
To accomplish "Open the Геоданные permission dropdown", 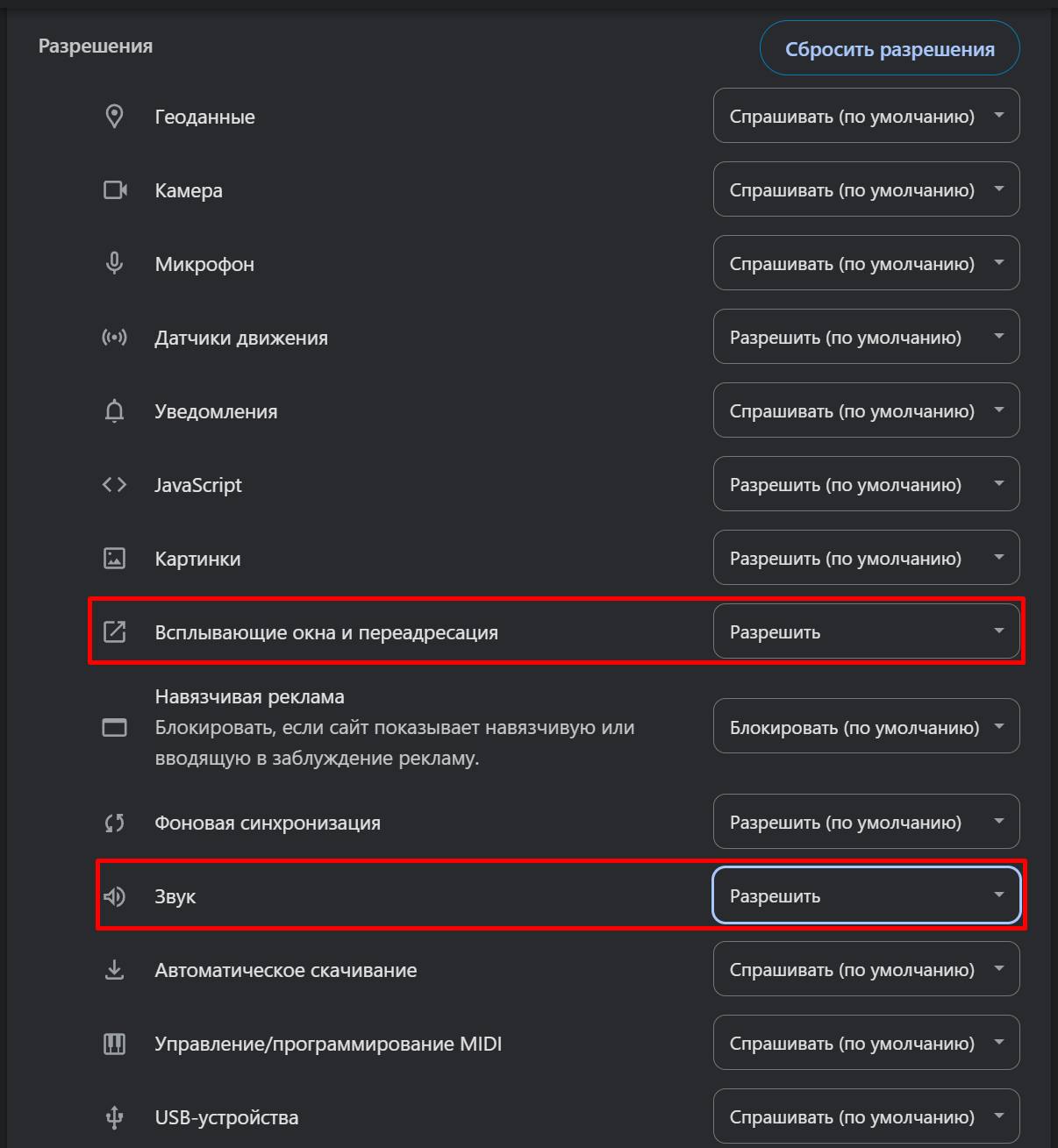I will click(x=866, y=116).
